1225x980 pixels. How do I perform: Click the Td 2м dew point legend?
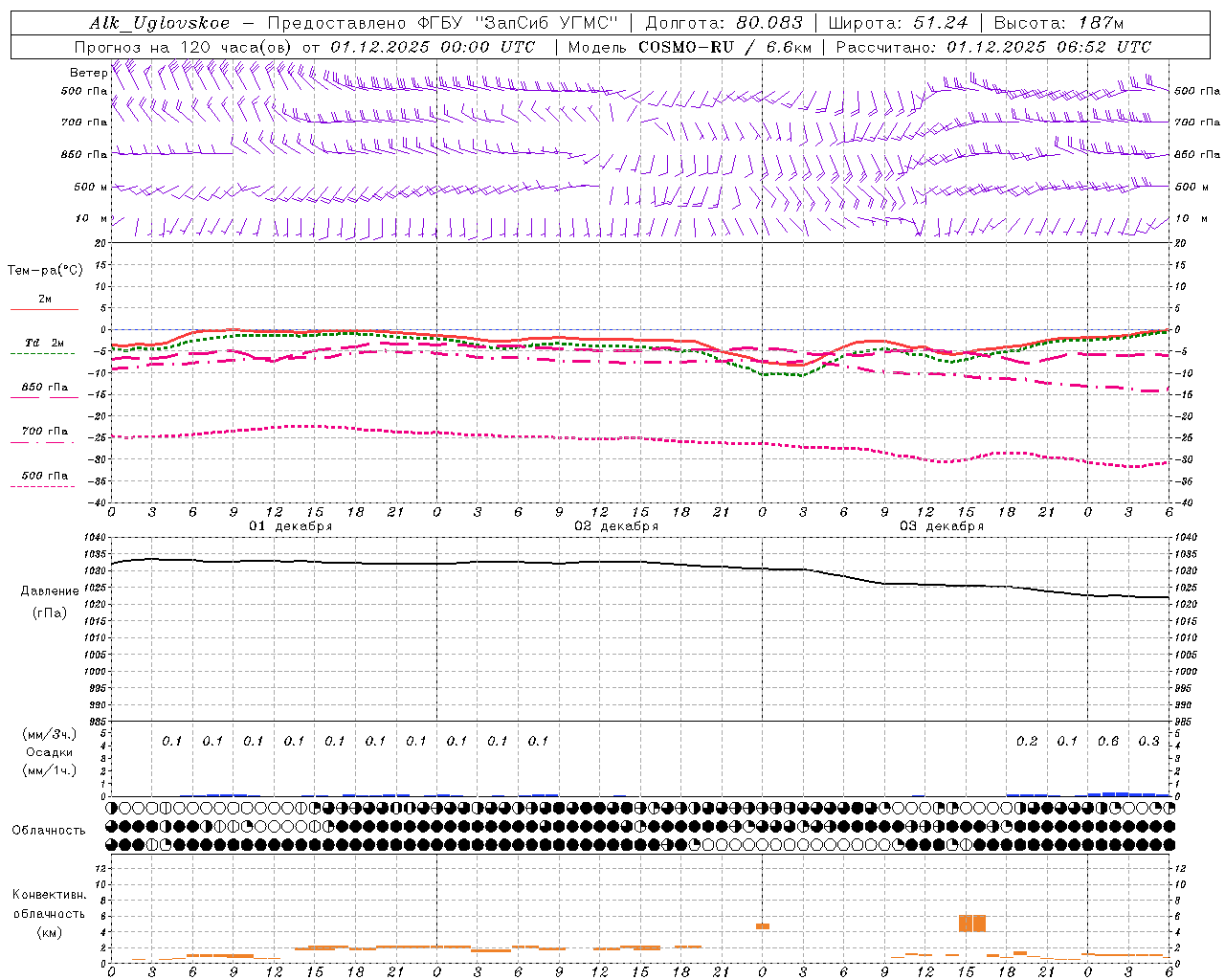(44, 343)
